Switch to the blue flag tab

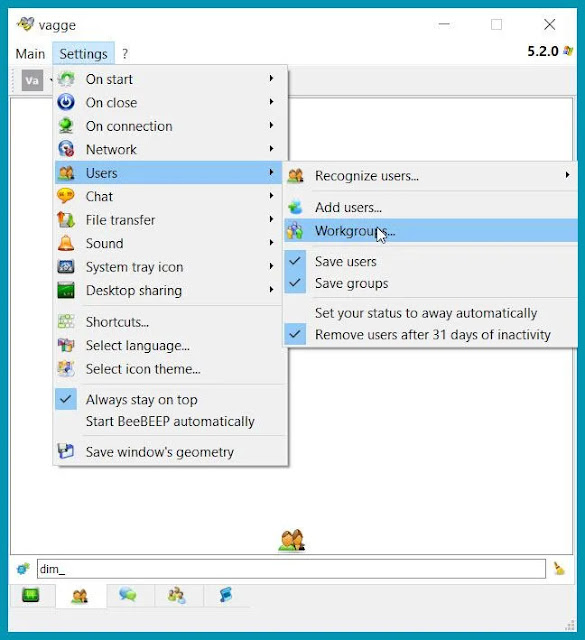[x=225, y=595]
